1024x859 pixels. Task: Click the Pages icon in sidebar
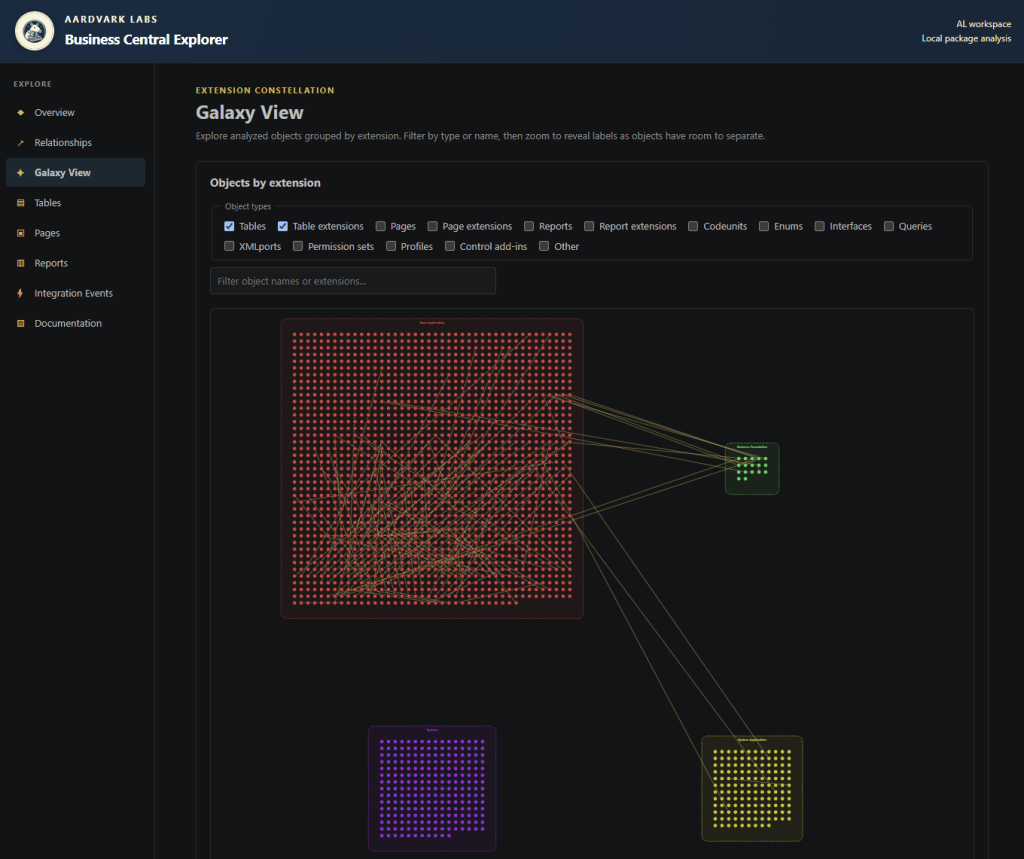click(21, 233)
